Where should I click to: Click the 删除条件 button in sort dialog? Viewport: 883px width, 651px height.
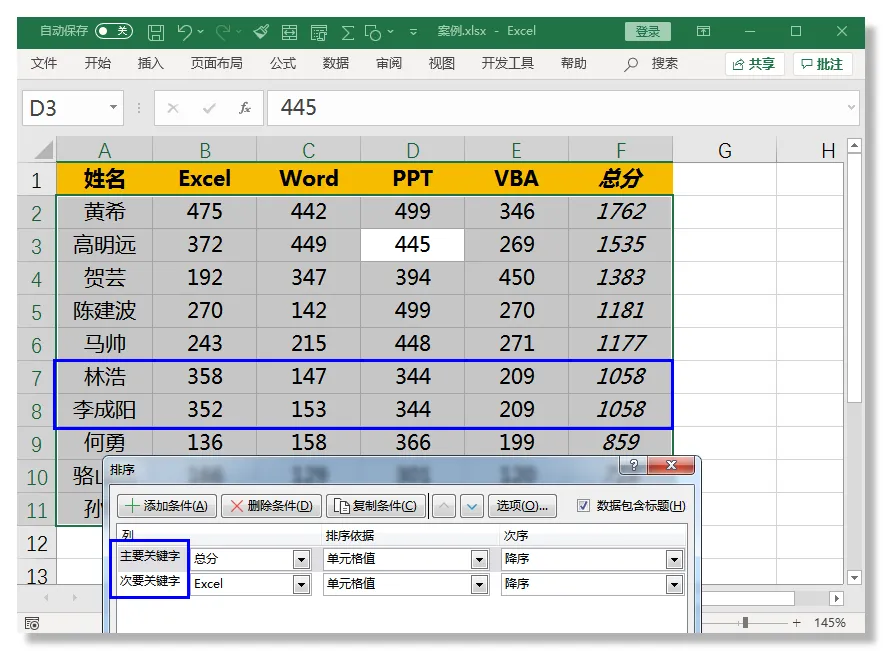[271, 506]
